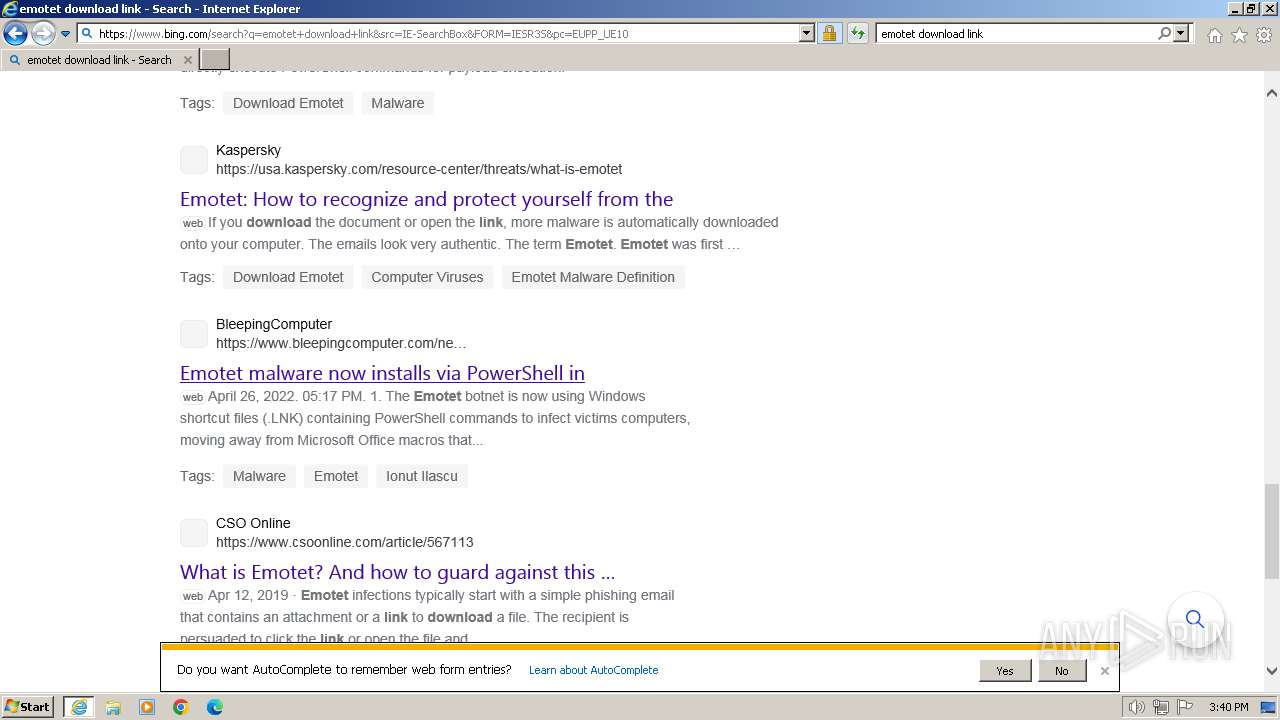Click the 'Ionut Ilascu' tag
1280x720 pixels.
click(x=422, y=476)
